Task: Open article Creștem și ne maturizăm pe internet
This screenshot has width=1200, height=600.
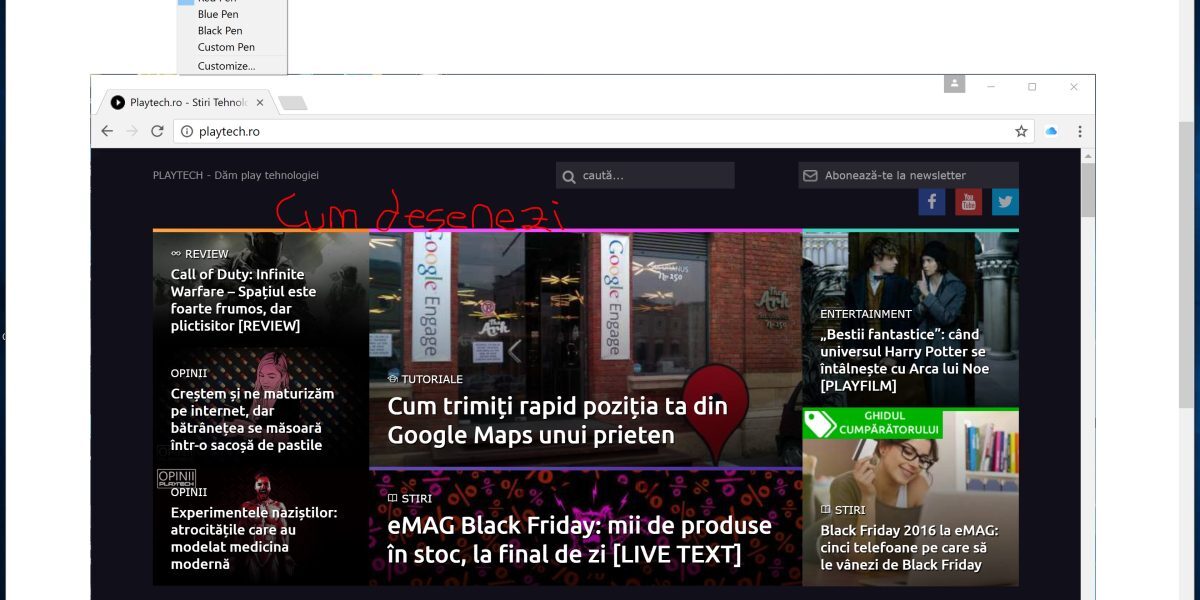Action: pyautogui.click(x=252, y=419)
